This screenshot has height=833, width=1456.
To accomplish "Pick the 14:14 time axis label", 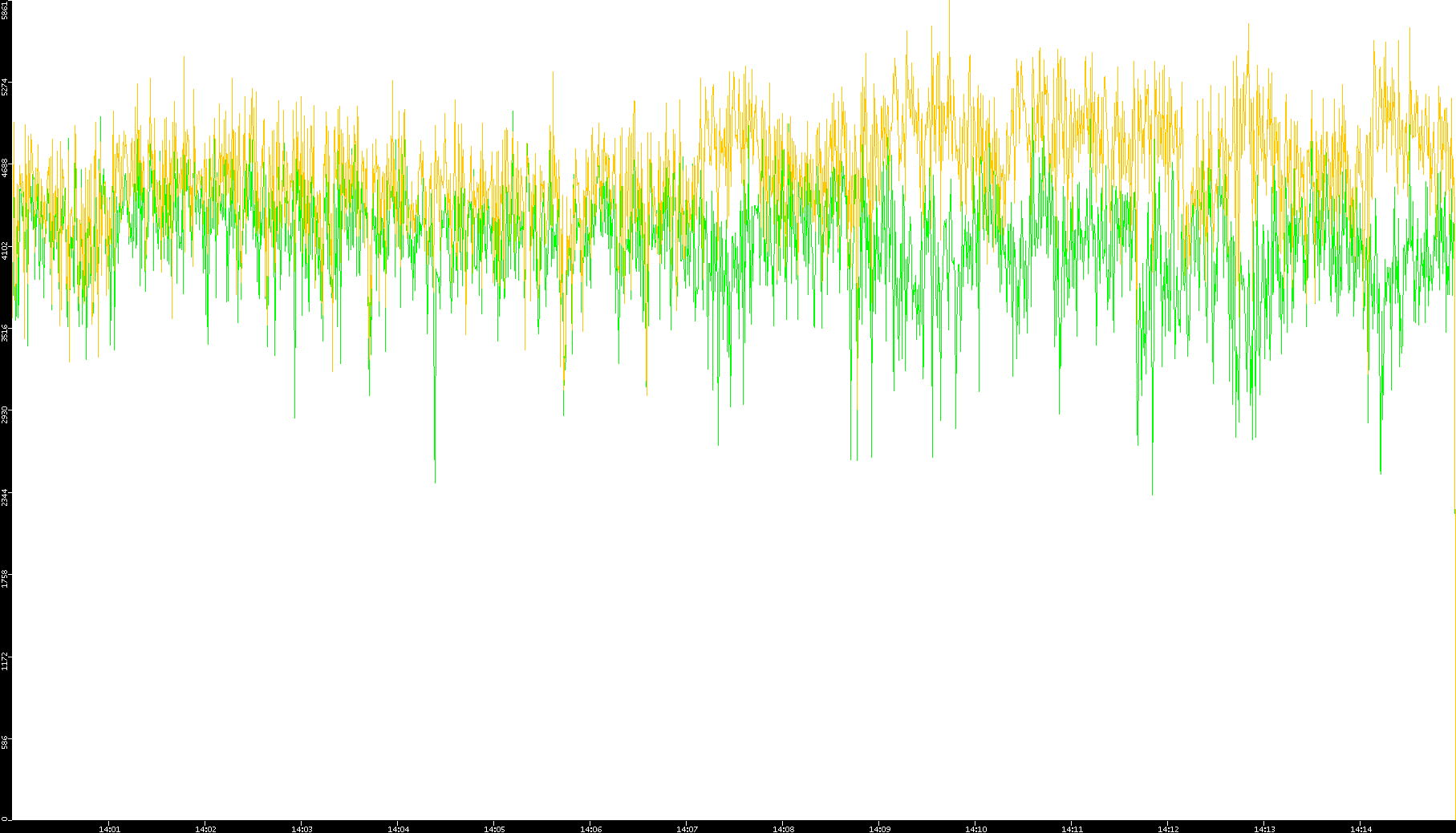I will [1361, 828].
